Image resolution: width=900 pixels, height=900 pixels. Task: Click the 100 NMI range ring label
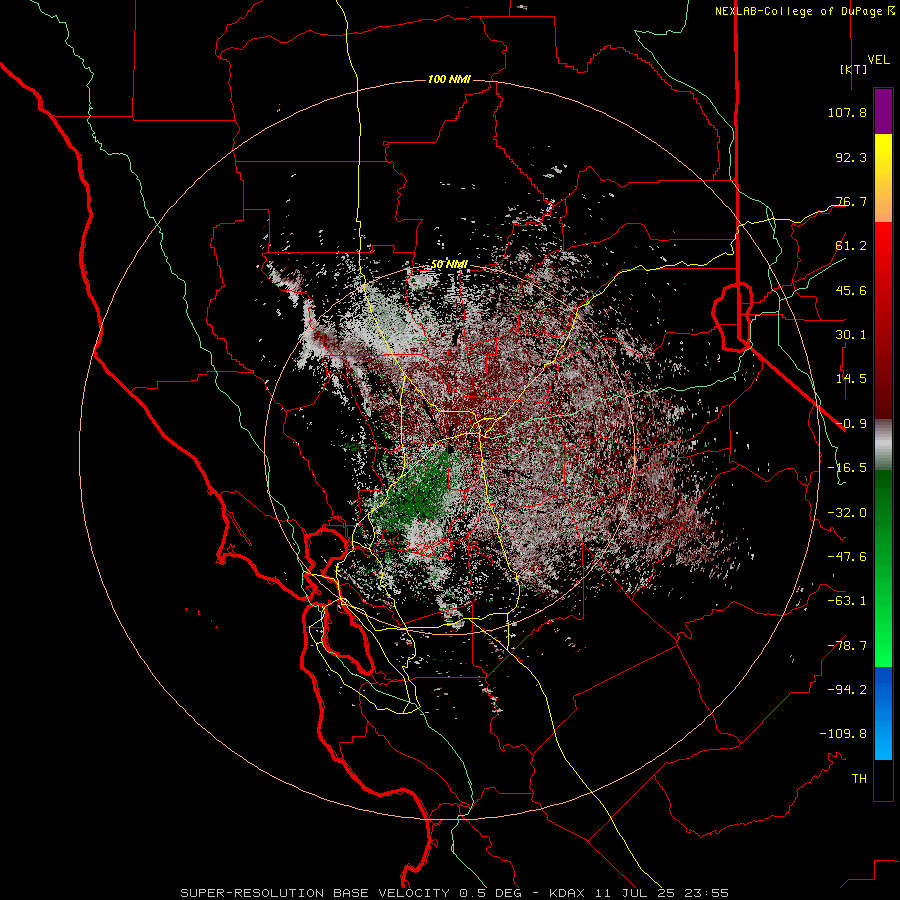(x=449, y=79)
